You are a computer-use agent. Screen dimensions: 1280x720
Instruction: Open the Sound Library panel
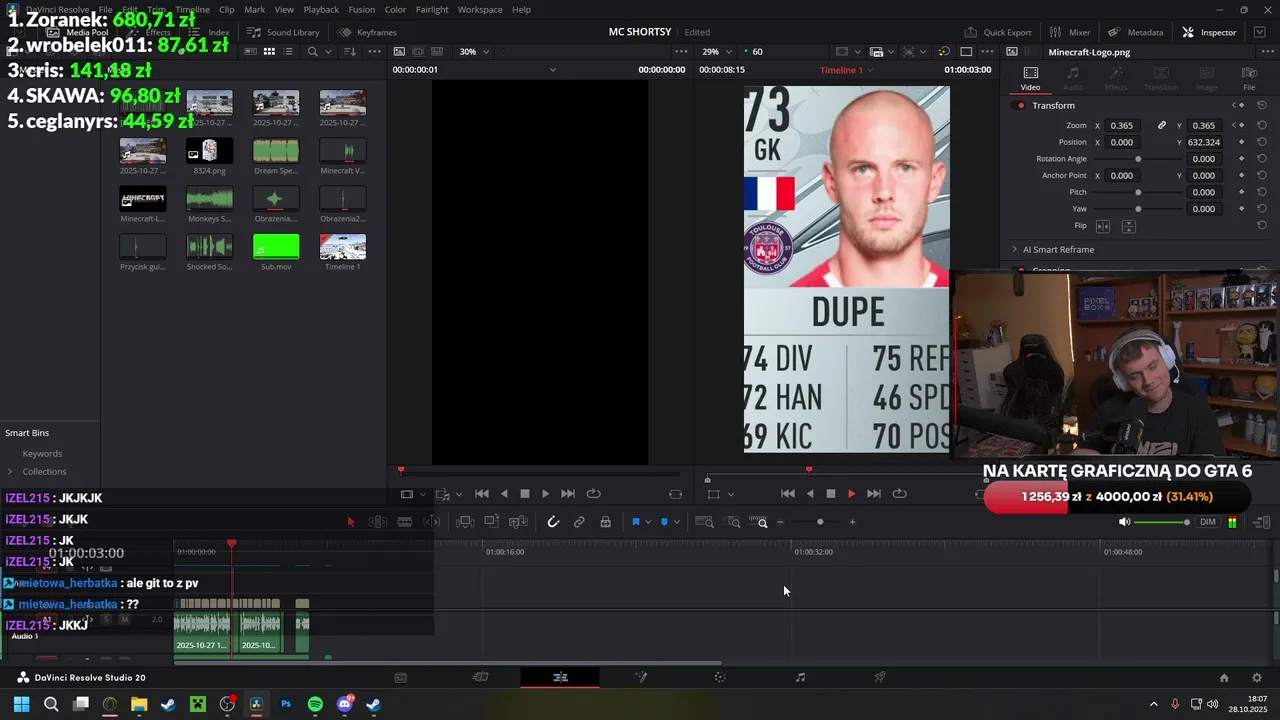[x=284, y=32]
